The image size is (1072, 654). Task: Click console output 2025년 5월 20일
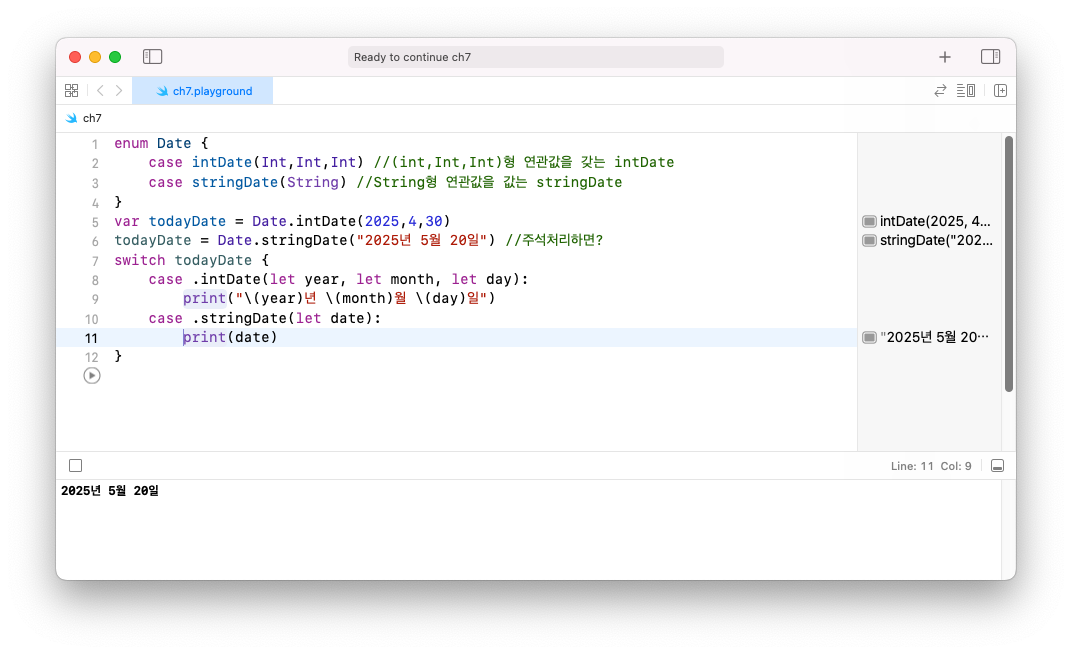click(109, 491)
